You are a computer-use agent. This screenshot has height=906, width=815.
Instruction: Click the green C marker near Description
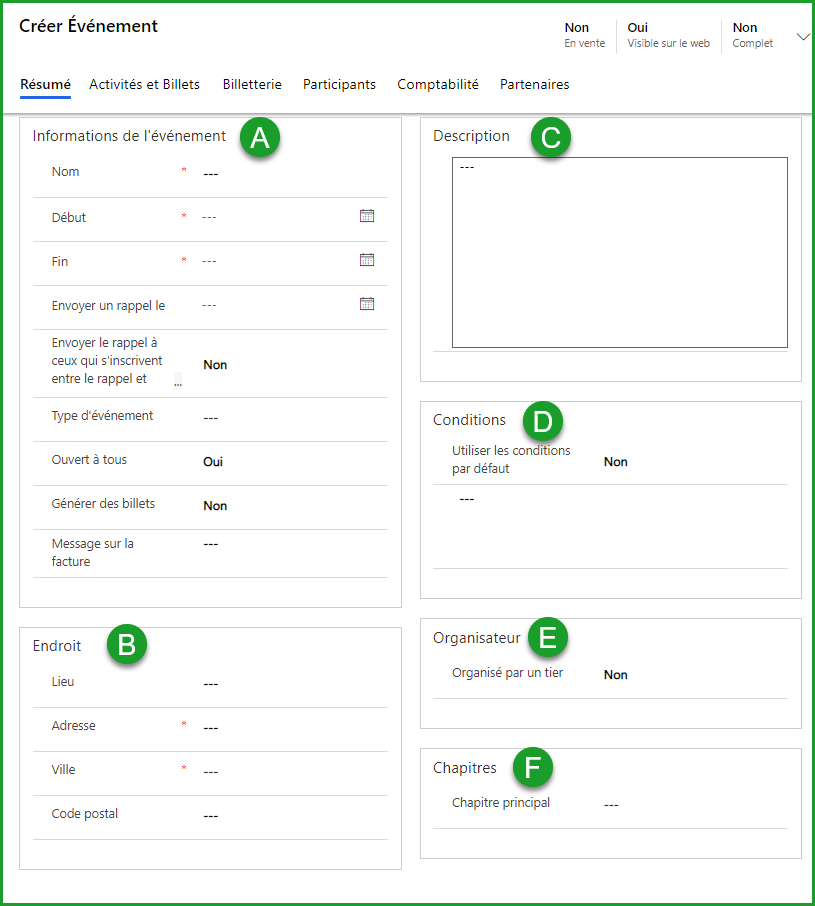(x=550, y=138)
